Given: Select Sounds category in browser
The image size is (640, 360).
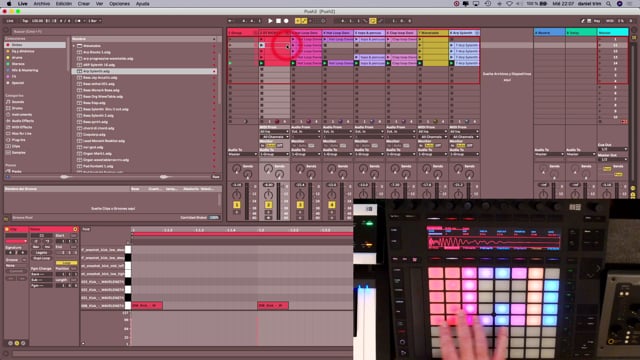Looking at the screenshot, I should [x=18, y=102].
